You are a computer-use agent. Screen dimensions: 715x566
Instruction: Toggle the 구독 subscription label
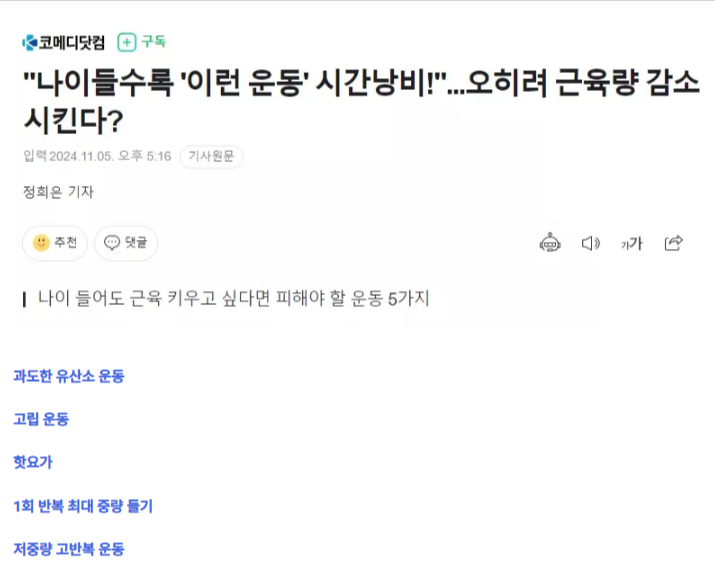(153, 42)
